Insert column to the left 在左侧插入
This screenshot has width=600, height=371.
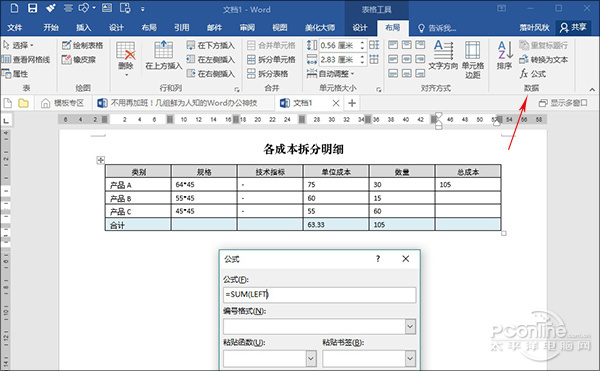click(x=211, y=59)
